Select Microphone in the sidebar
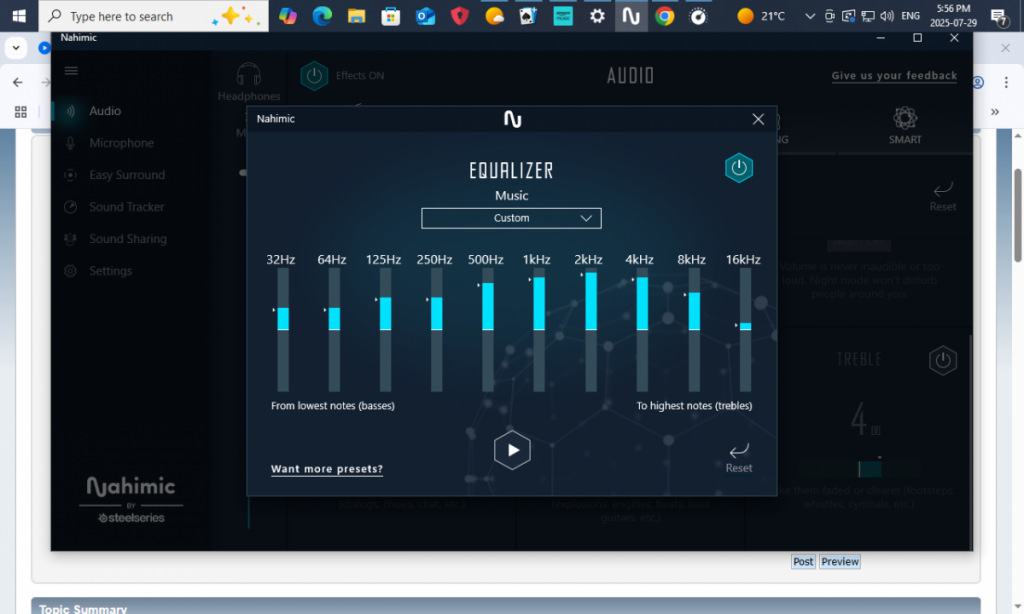Image resolution: width=1024 pixels, height=614 pixels. click(x=121, y=143)
